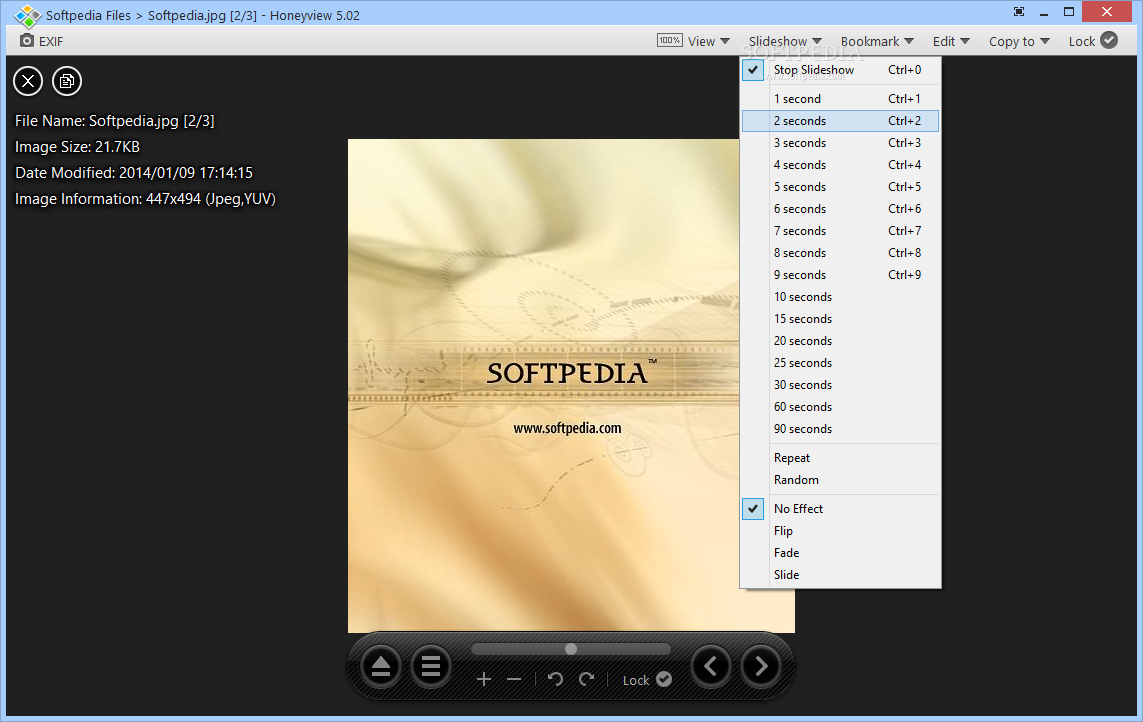Click the Image Information 447x494 line
This screenshot has height=722, width=1143.
tap(145, 199)
